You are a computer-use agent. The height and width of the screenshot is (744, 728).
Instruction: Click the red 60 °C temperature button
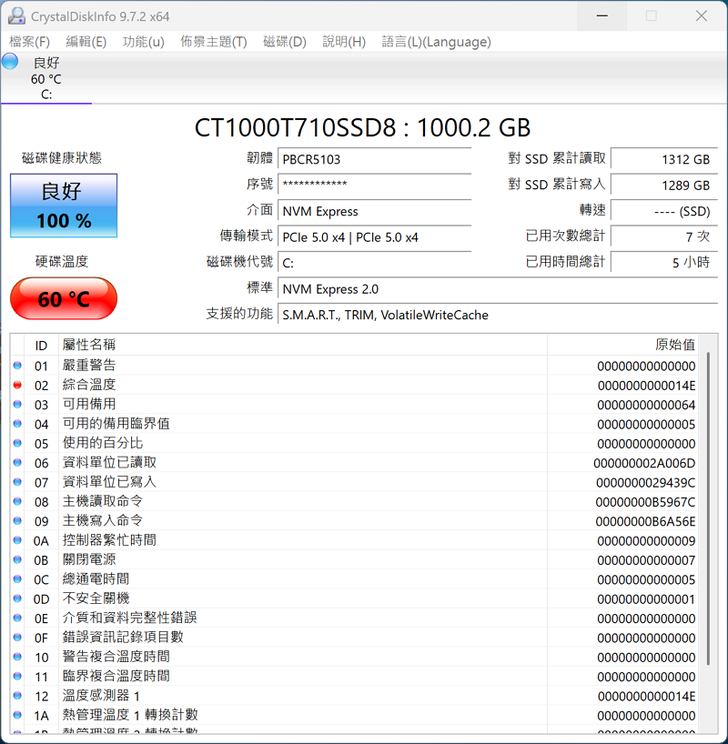coord(64,299)
